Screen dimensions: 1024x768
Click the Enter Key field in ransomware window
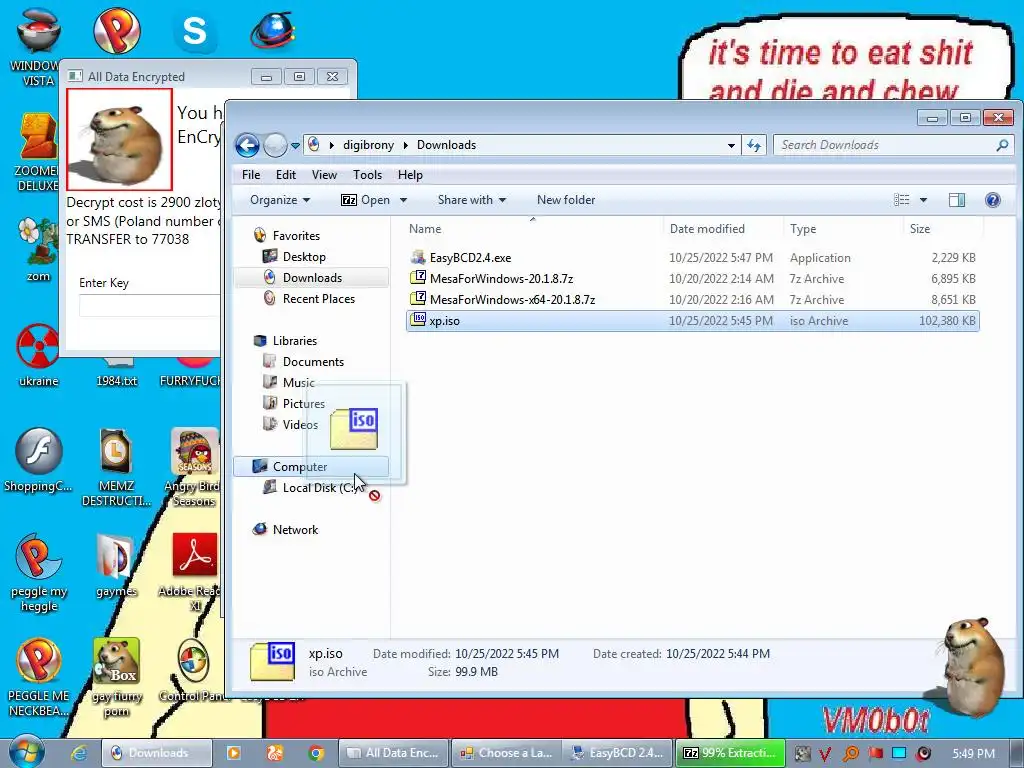149,306
